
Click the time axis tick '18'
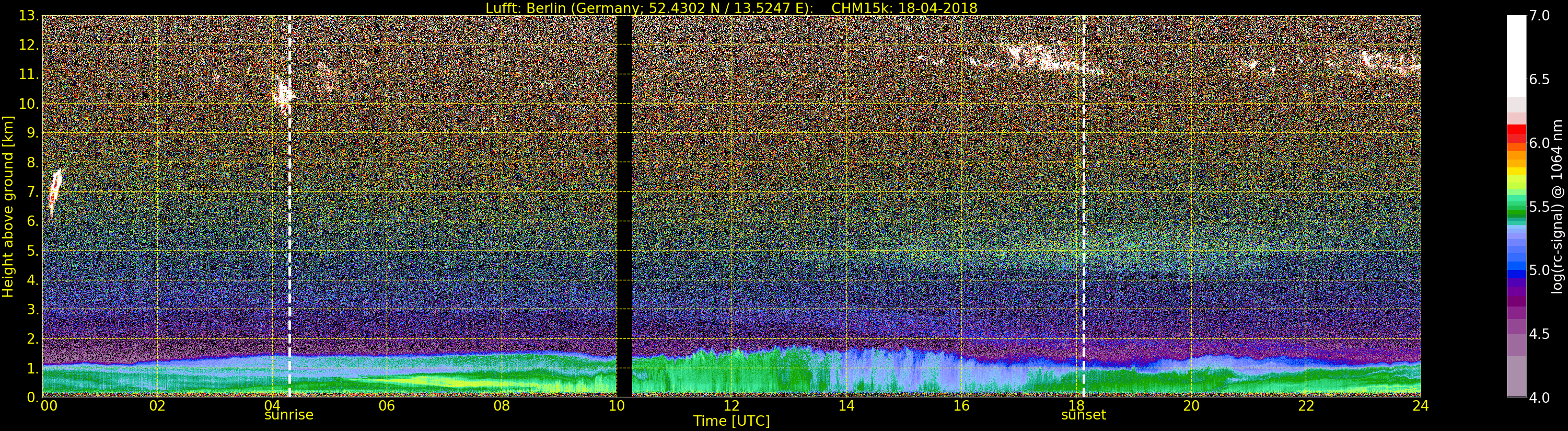pyautogui.click(x=1076, y=406)
